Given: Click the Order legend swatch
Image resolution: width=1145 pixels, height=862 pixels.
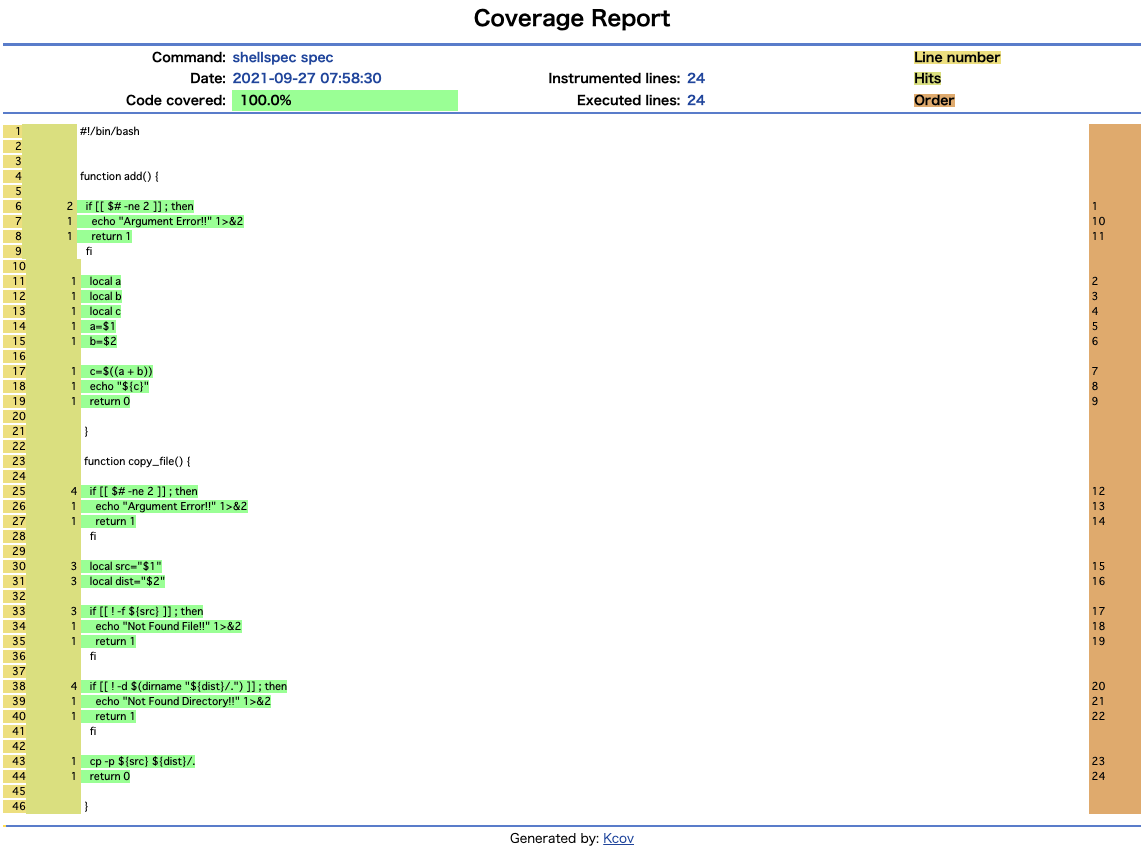Looking at the screenshot, I should 933,100.
